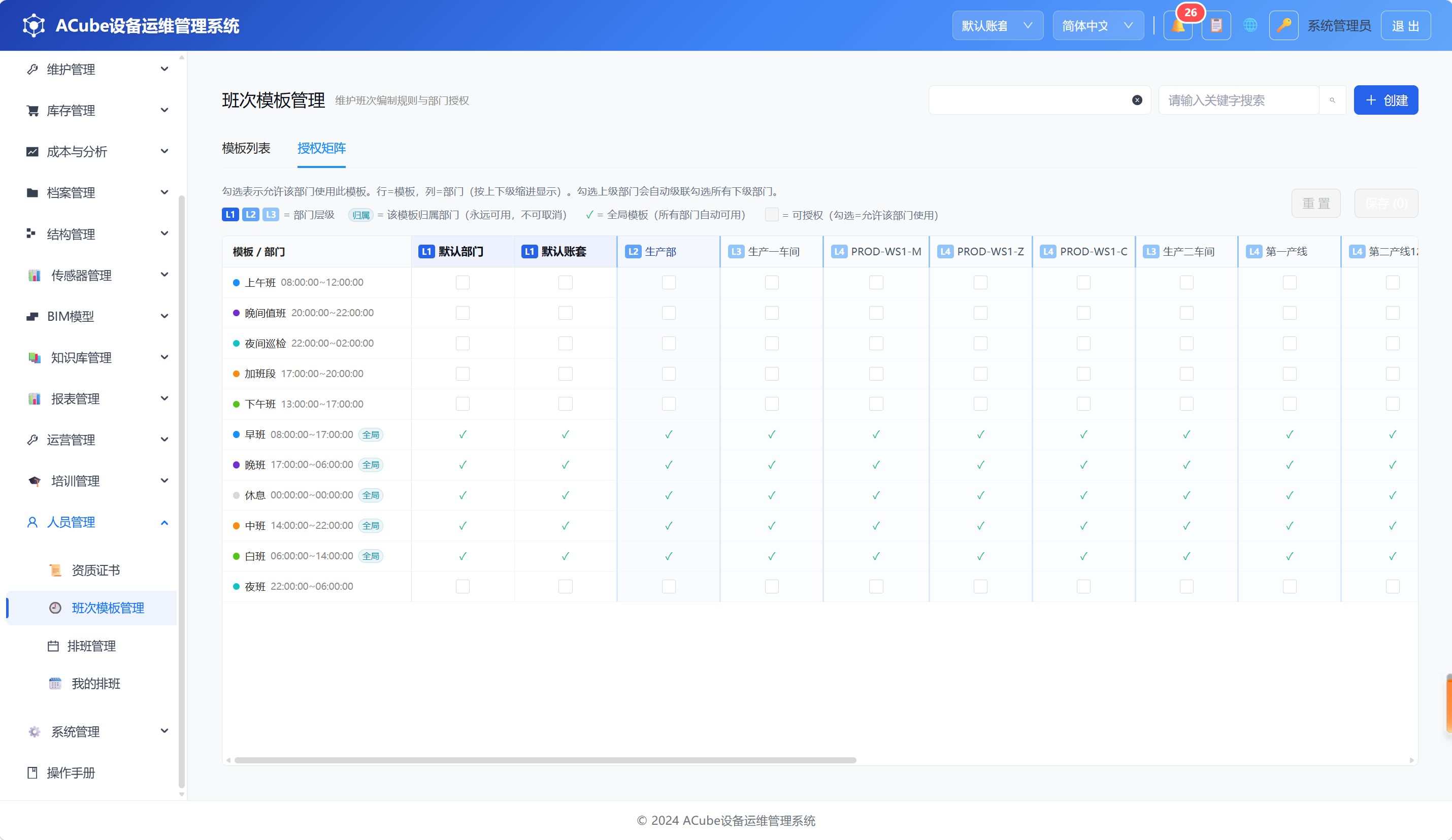Image resolution: width=1452 pixels, height=840 pixels.
Task: Check 夜班 for 生产部 column
Action: click(x=669, y=587)
